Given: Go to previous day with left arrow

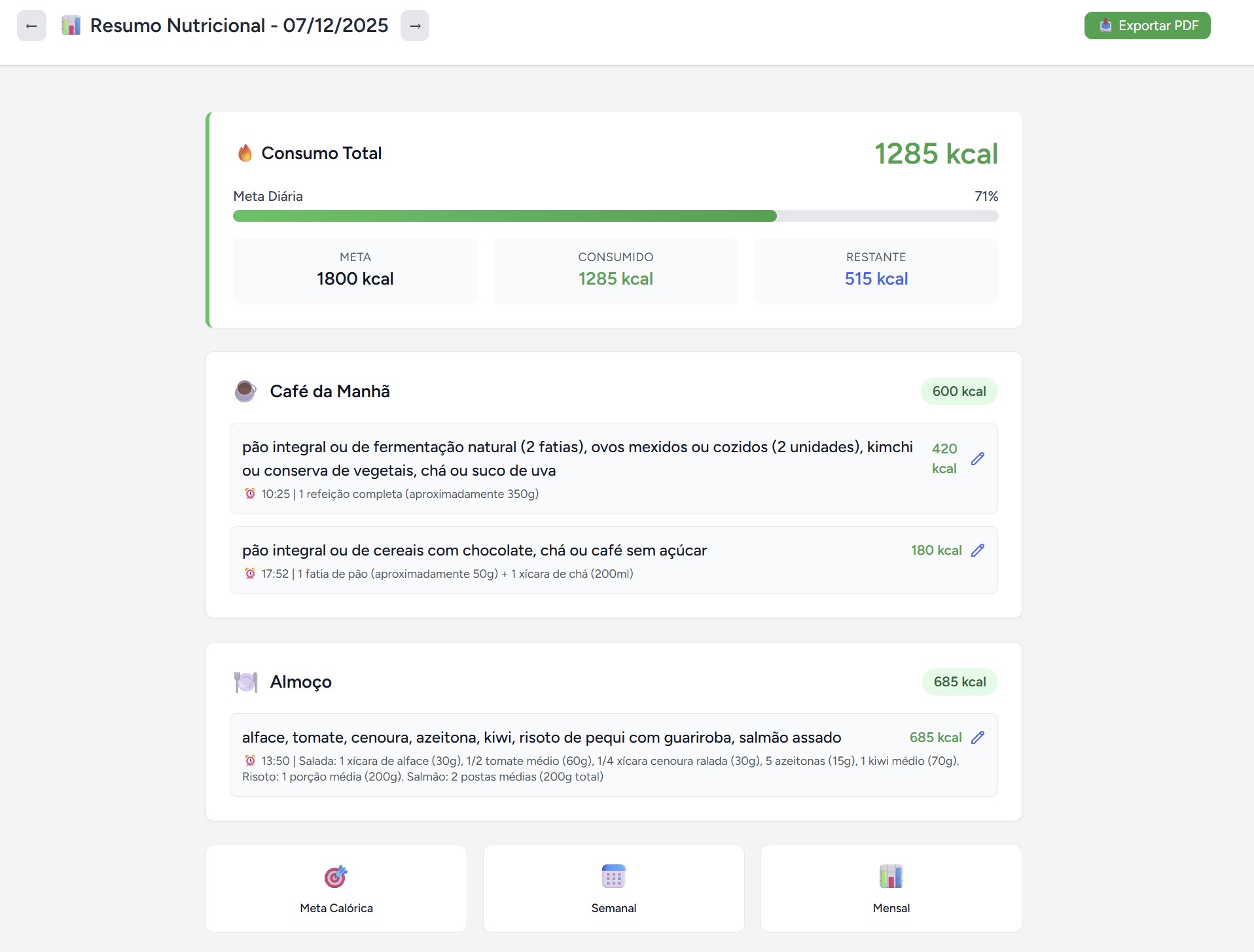Looking at the screenshot, I should pyautogui.click(x=31, y=26).
